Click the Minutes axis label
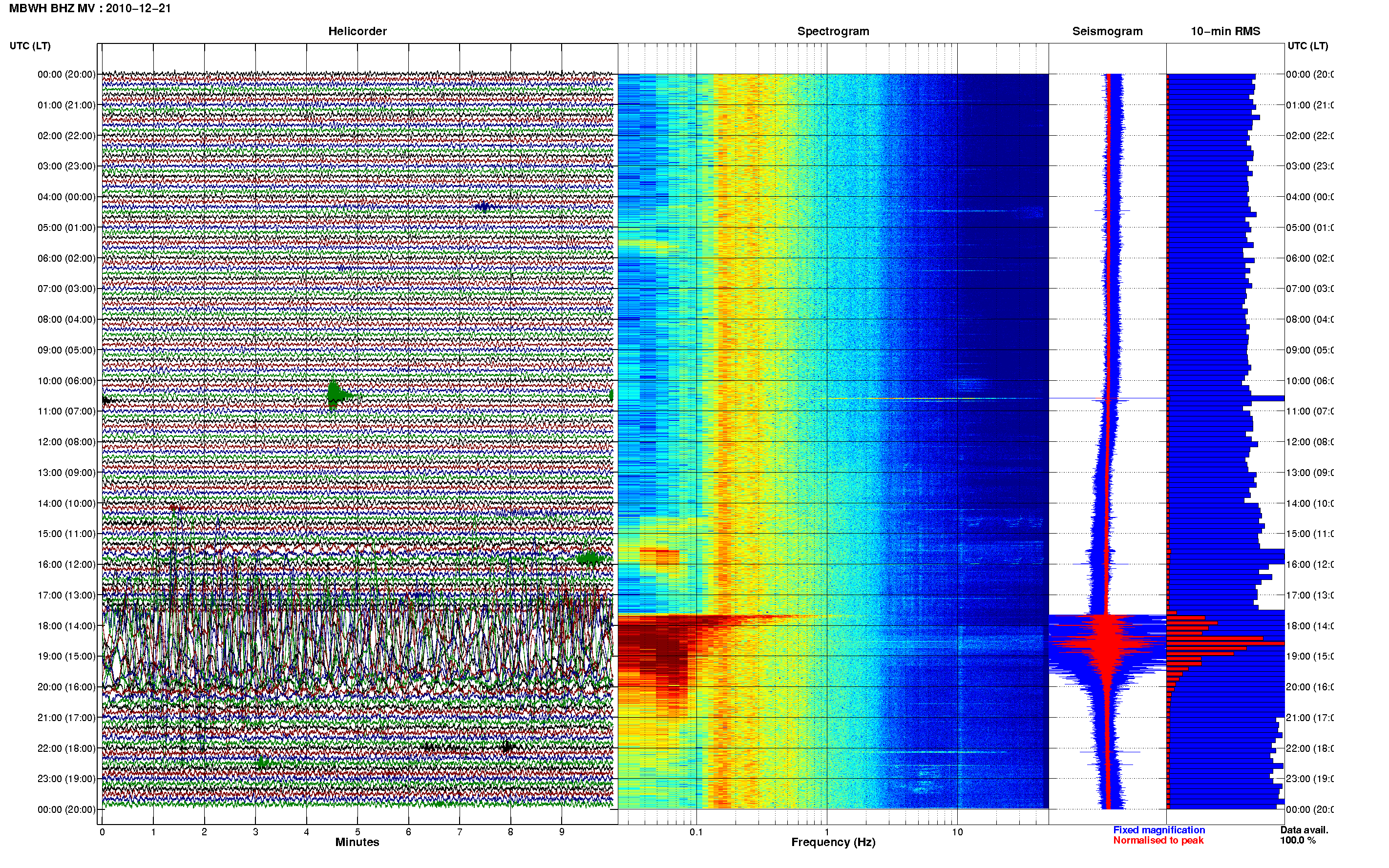 pyautogui.click(x=357, y=842)
